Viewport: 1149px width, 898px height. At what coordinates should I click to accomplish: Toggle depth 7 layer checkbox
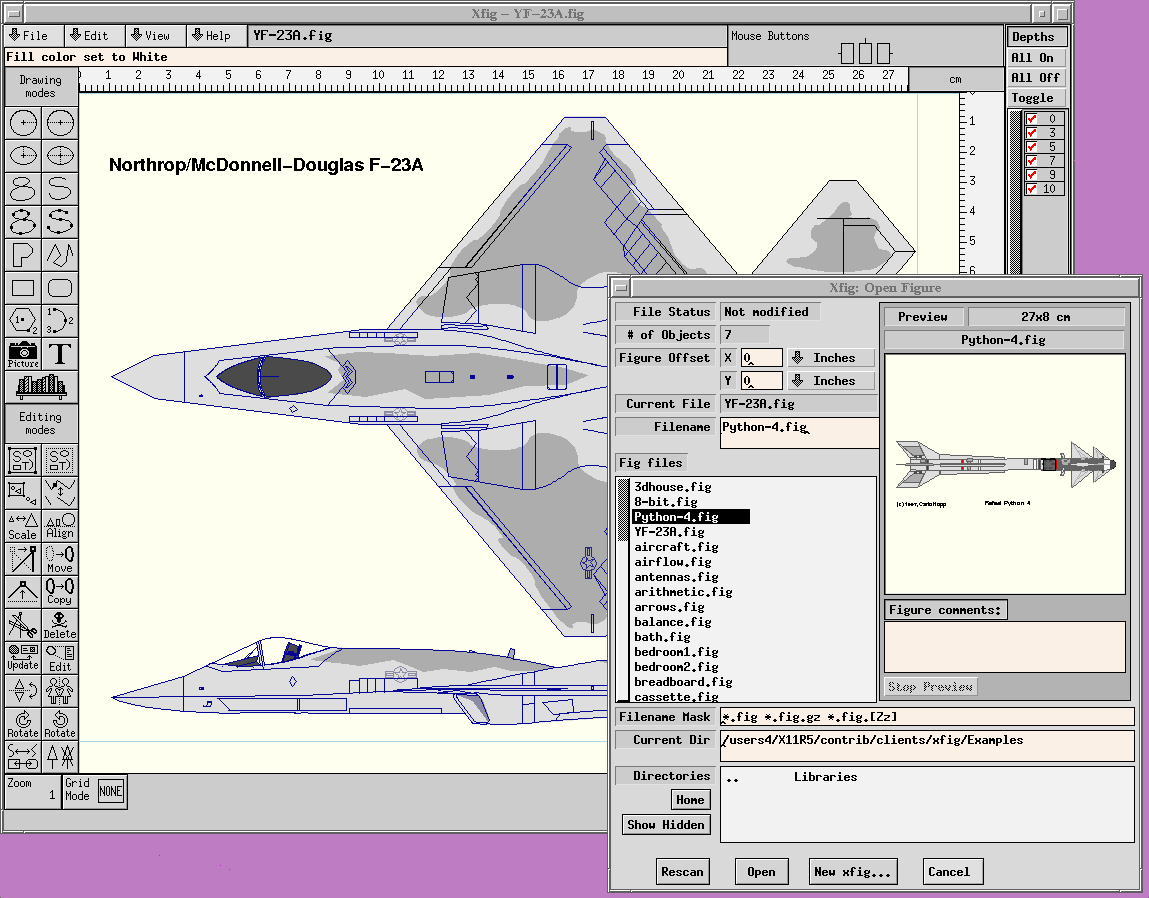(x=1032, y=161)
